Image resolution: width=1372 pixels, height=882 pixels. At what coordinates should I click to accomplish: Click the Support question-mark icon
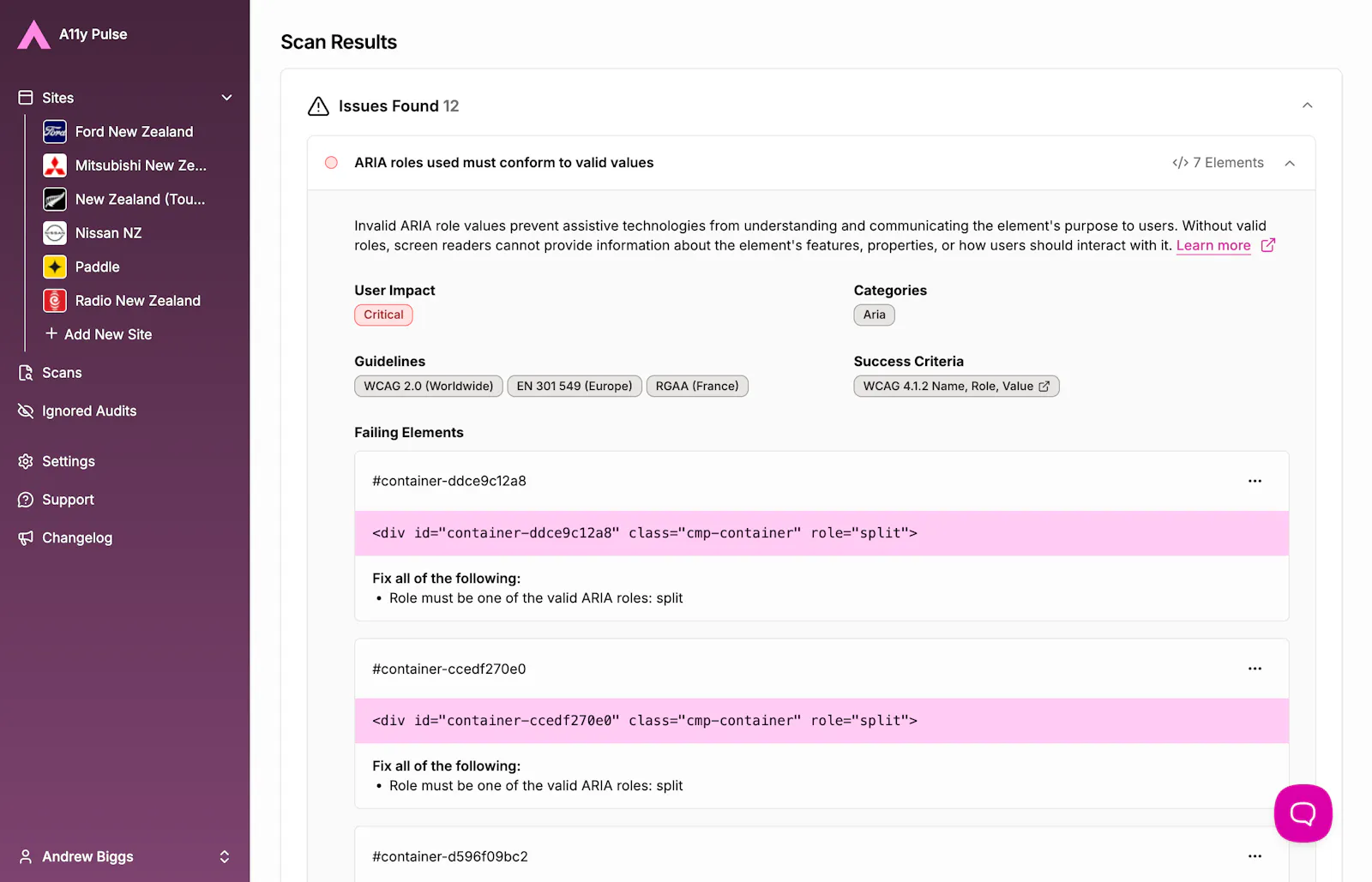coord(26,500)
